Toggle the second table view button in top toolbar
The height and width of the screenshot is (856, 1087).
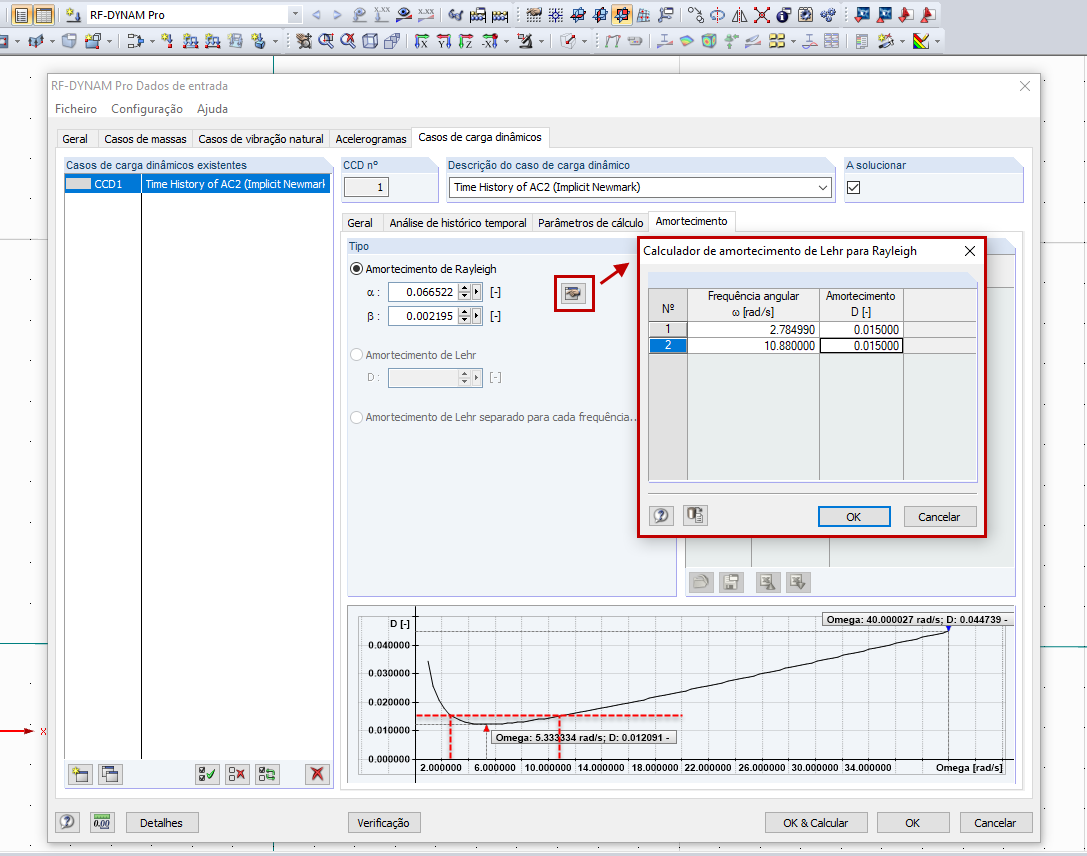(x=44, y=15)
